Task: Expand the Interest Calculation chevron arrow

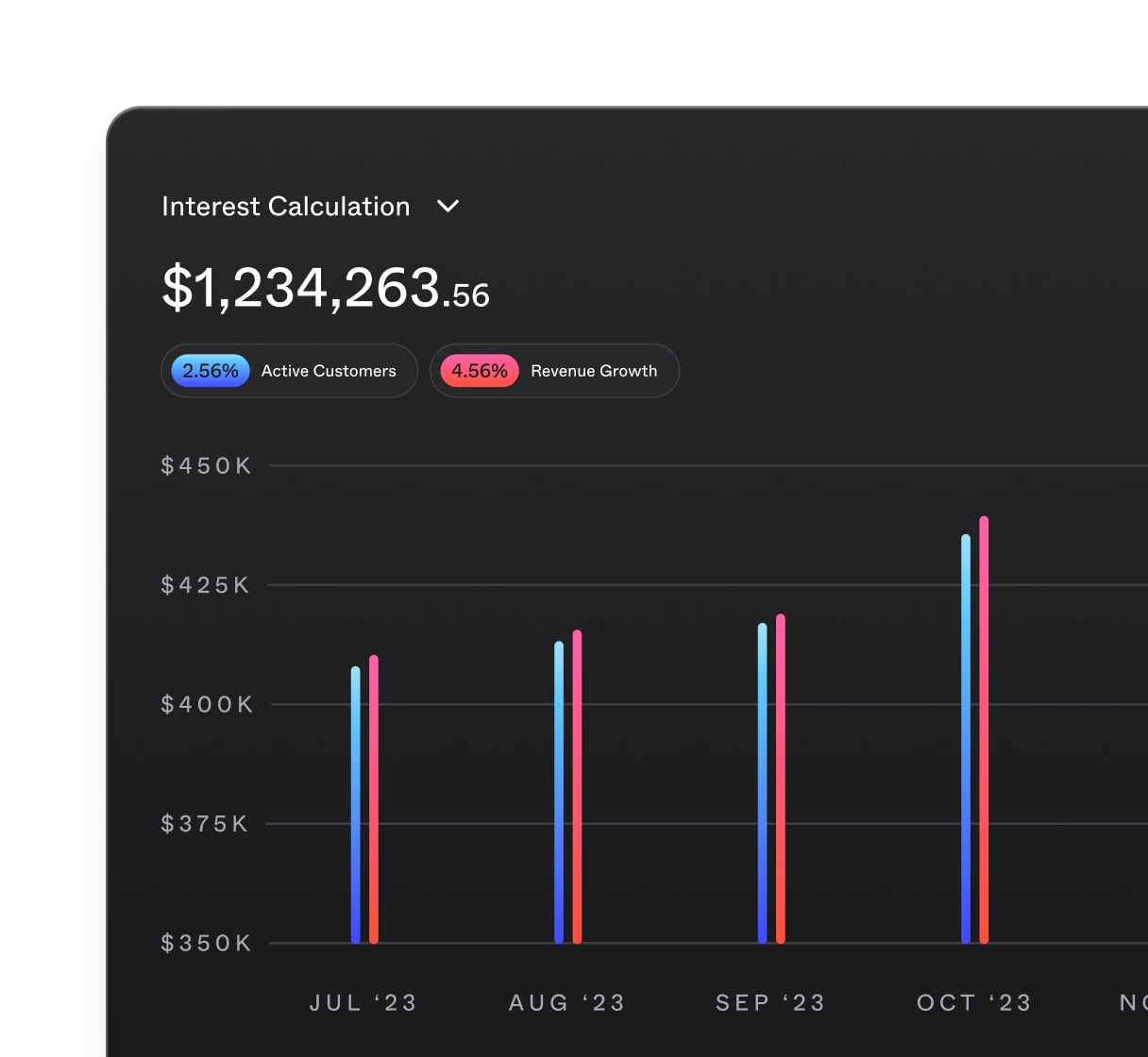Action: coord(448,207)
